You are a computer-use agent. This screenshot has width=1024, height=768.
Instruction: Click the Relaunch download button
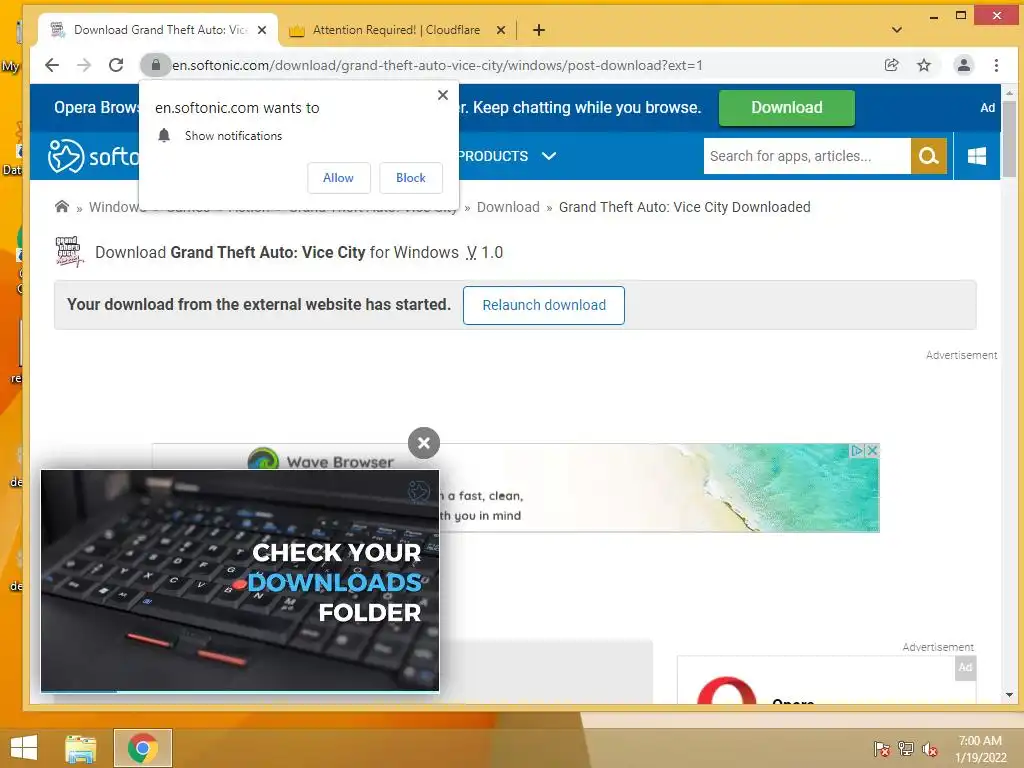[543, 305]
